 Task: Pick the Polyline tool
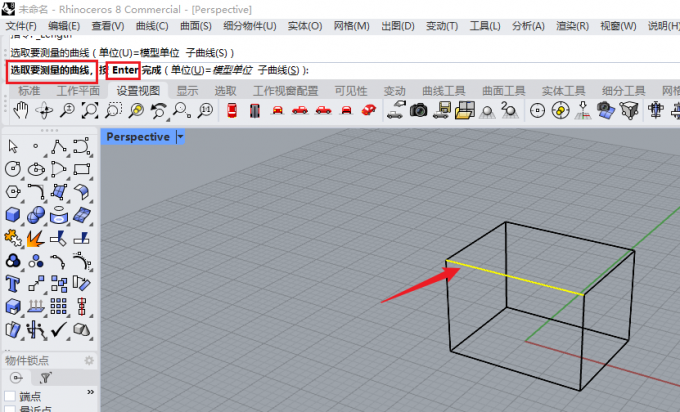pyautogui.click(x=59, y=147)
